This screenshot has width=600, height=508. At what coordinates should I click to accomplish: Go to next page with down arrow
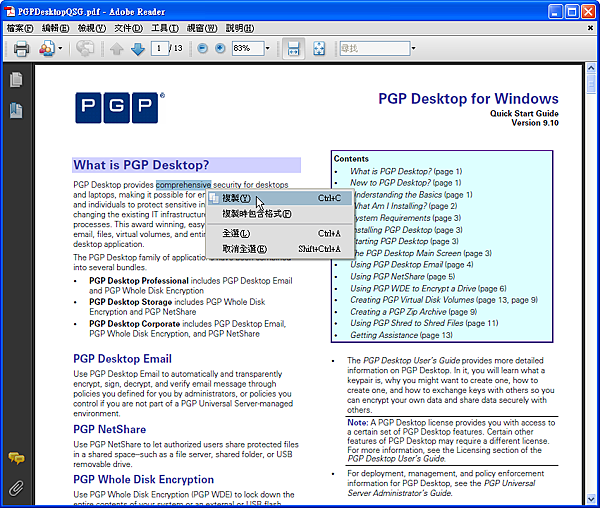(138, 49)
